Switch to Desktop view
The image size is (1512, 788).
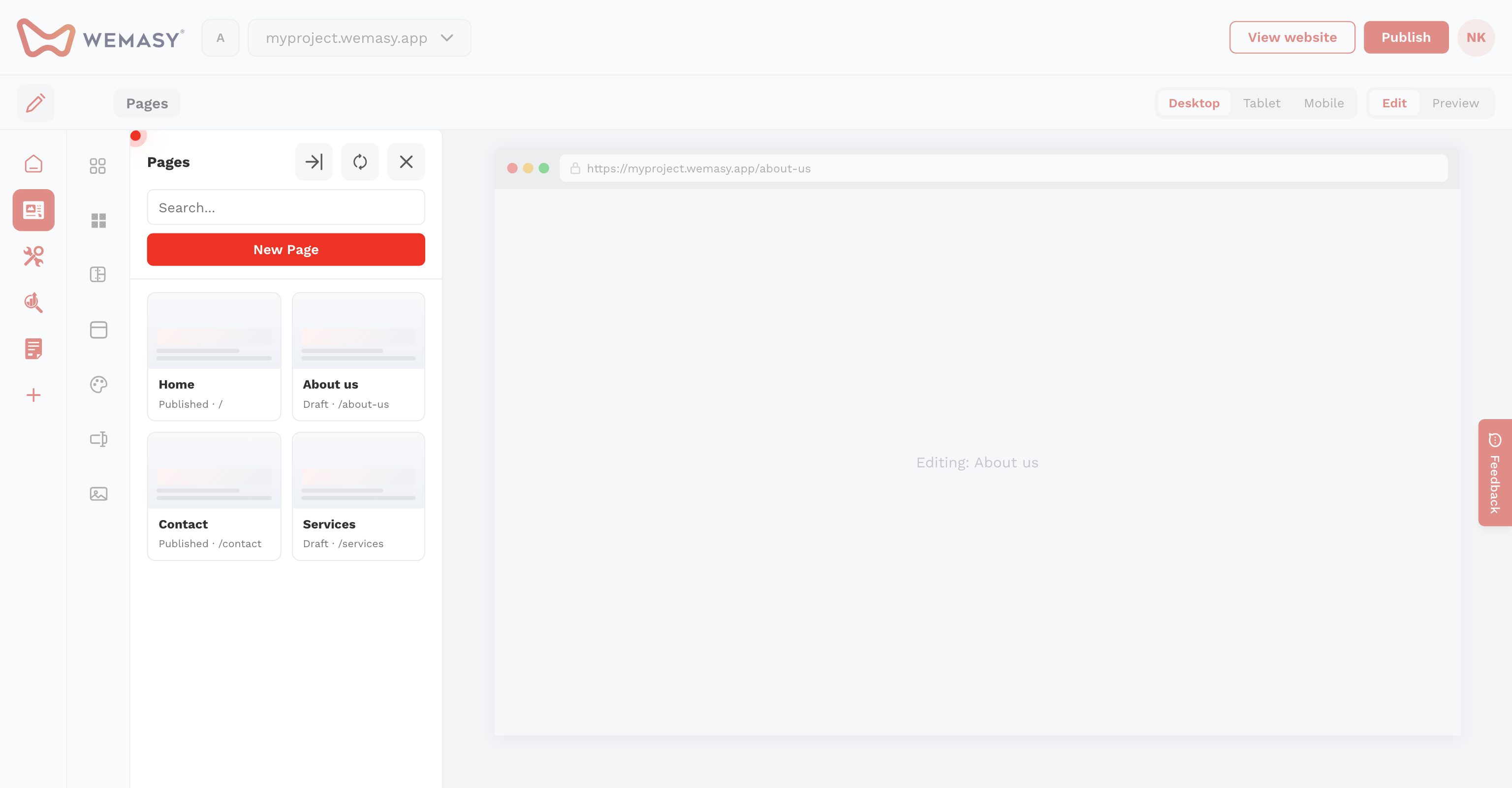[1194, 103]
